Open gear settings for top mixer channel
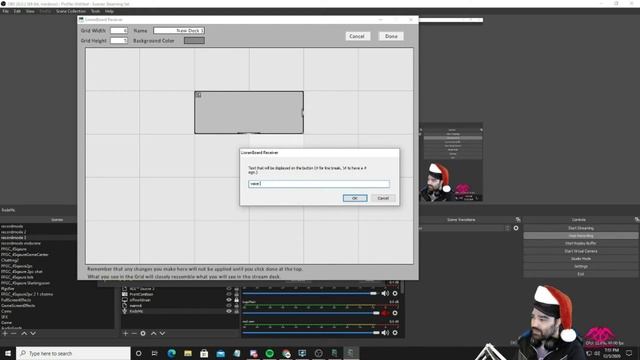This screenshot has height=360, width=640. point(395,293)
